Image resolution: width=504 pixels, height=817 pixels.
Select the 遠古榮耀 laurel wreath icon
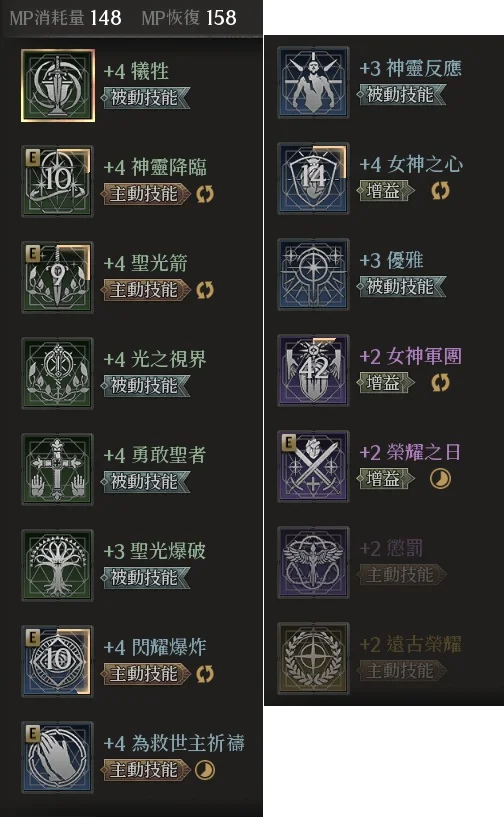pyautogui.click(x=313, y=658)
